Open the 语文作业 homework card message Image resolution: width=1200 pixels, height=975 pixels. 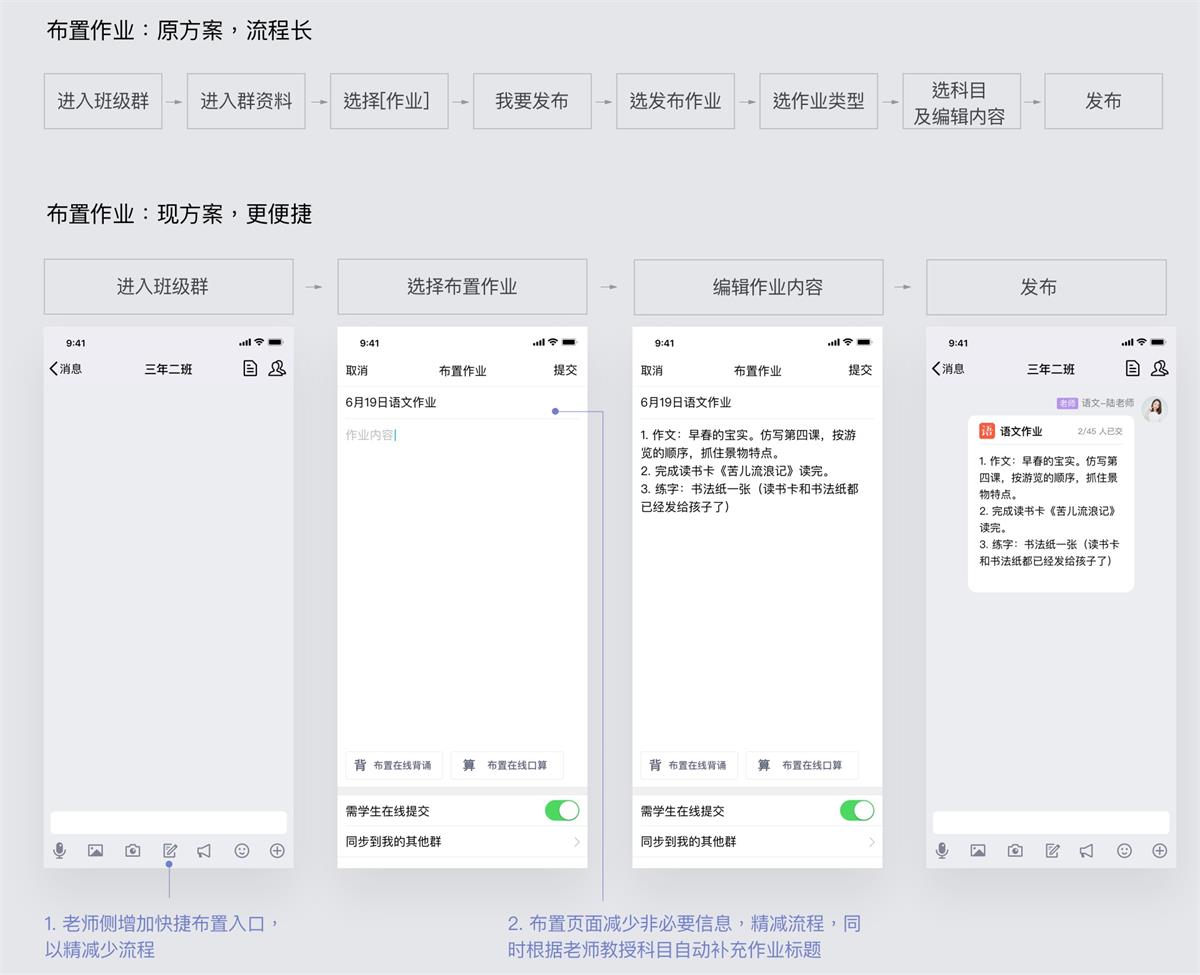(1051, 504)
